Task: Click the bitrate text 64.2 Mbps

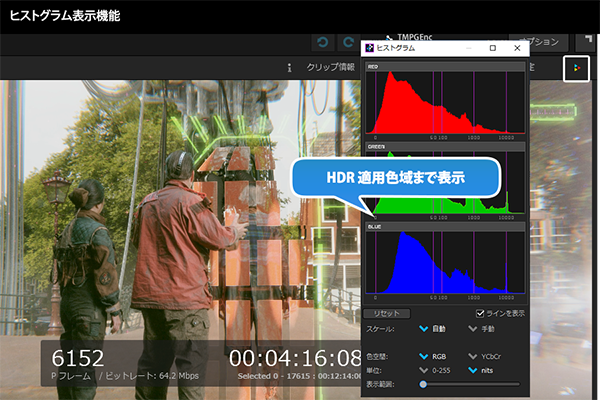Action: click(178, 376)
